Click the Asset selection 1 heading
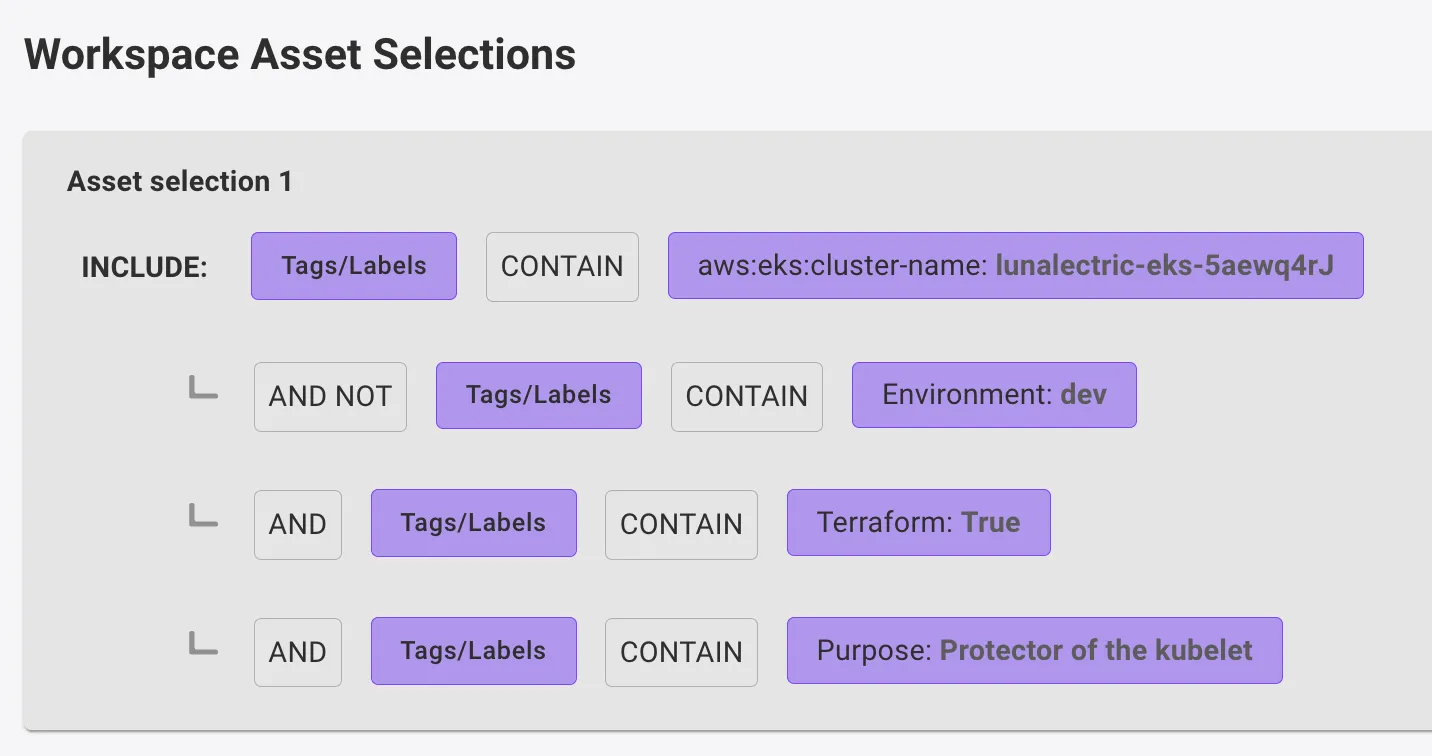Image resolution: width=1432 pixels, height=756 pixels. point(180,182)
